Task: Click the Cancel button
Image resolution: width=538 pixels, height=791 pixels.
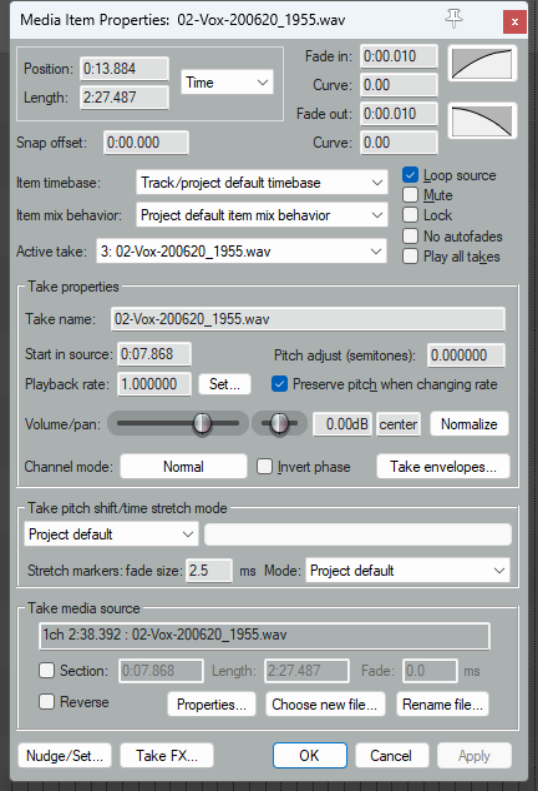Action: [x=391, y=756]
